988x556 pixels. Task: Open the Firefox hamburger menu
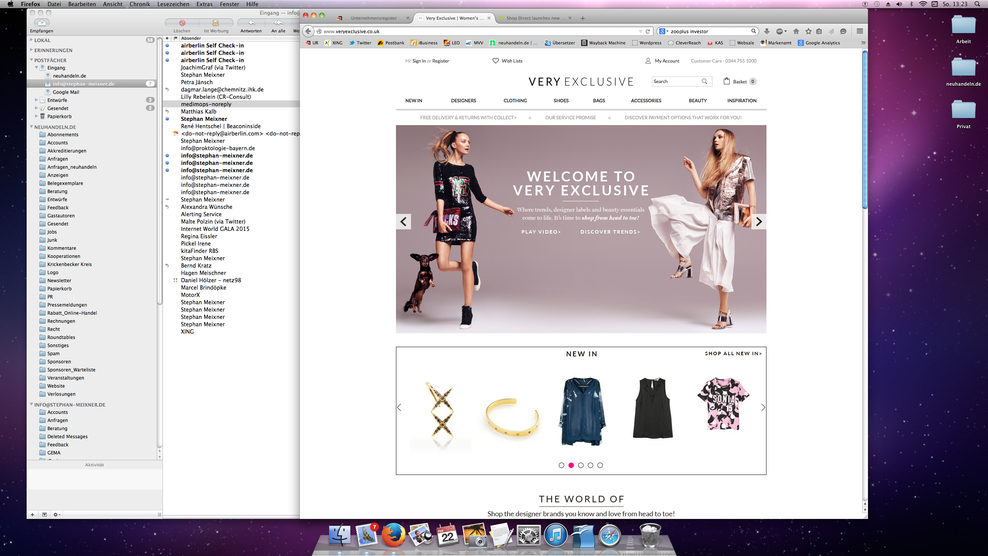(x=859, y=31)
